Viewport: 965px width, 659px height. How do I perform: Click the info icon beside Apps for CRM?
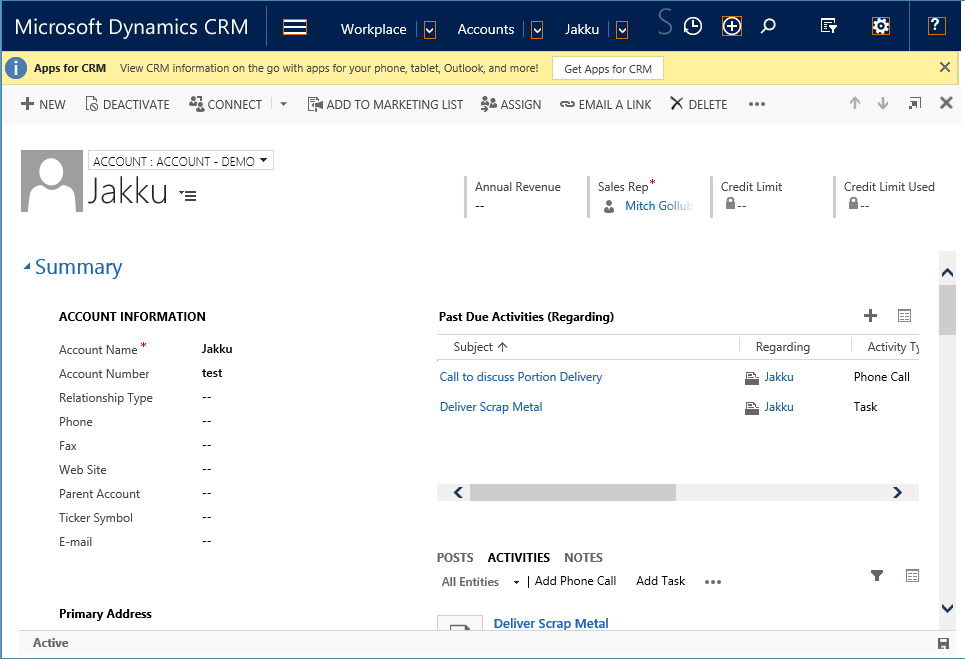tap(16, 68)
